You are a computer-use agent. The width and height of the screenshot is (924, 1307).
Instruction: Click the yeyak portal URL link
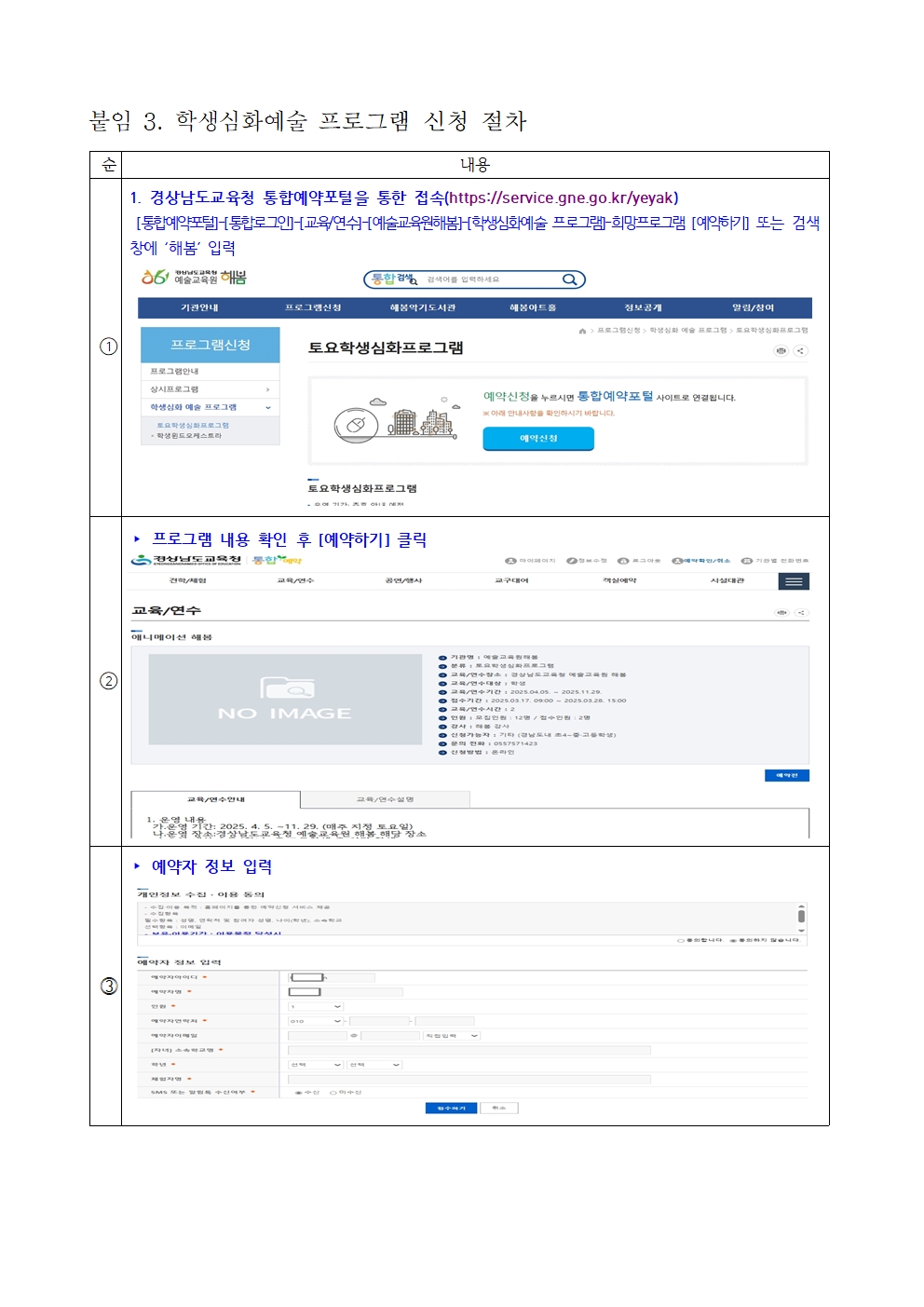tap(562, 198)
